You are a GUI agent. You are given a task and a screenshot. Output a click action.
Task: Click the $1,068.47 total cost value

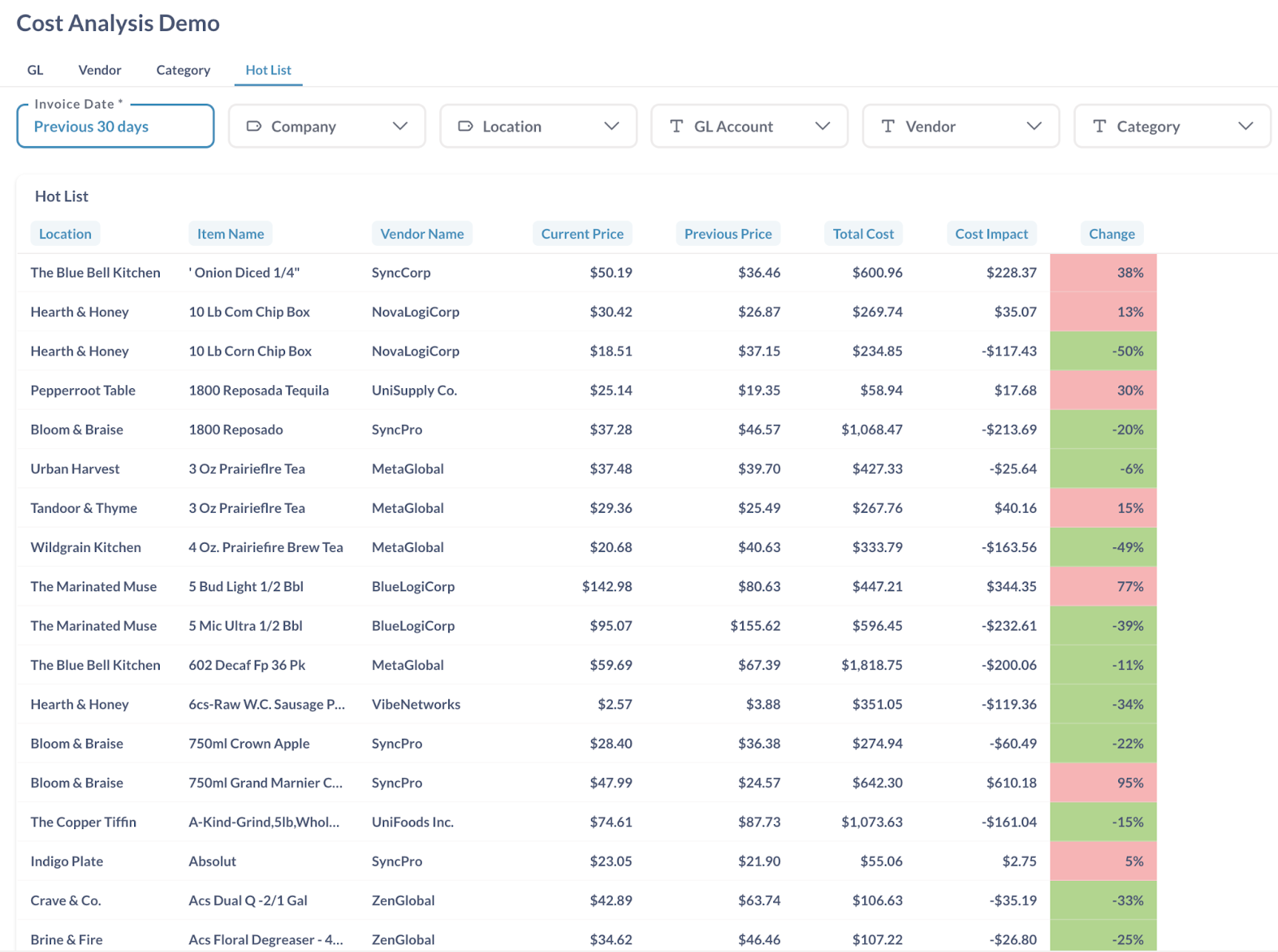tap(871, 430)
